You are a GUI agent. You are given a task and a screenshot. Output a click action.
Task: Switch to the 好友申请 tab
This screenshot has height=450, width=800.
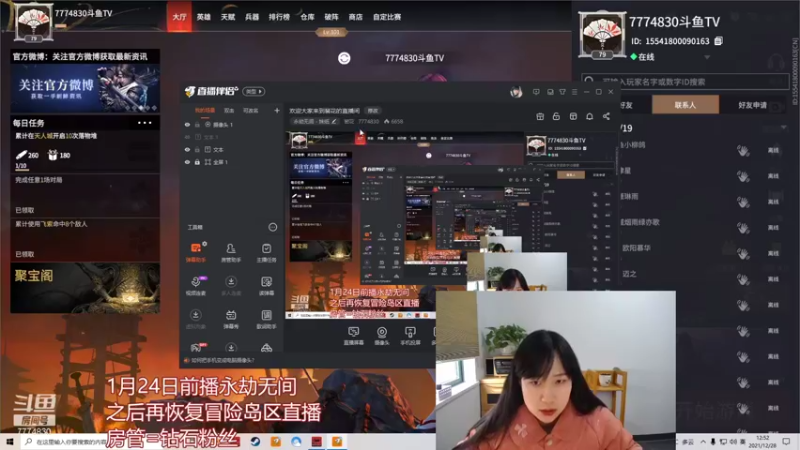click(x=753, y=105)
